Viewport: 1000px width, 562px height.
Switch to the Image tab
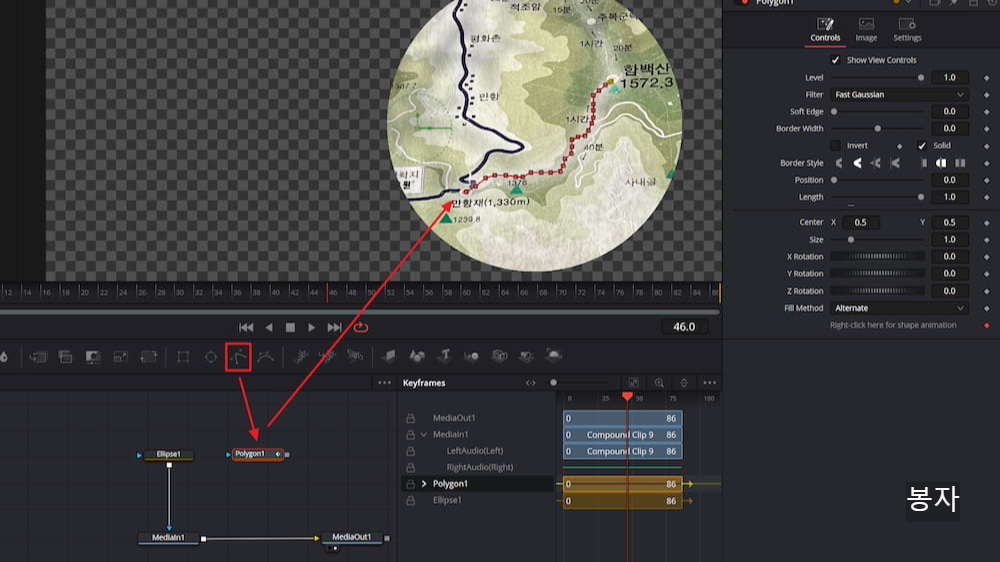[866, 30]
